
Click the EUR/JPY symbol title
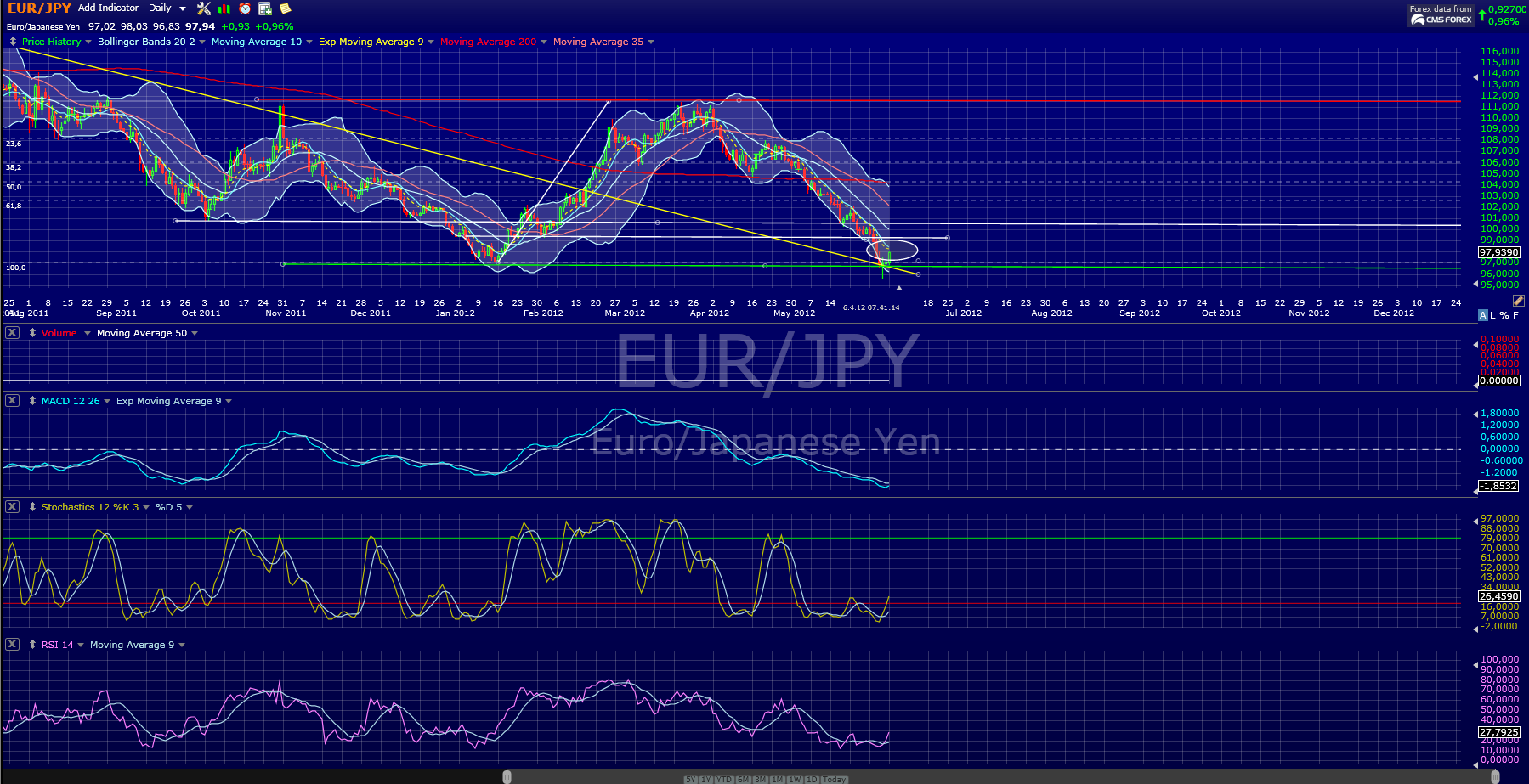39,8
